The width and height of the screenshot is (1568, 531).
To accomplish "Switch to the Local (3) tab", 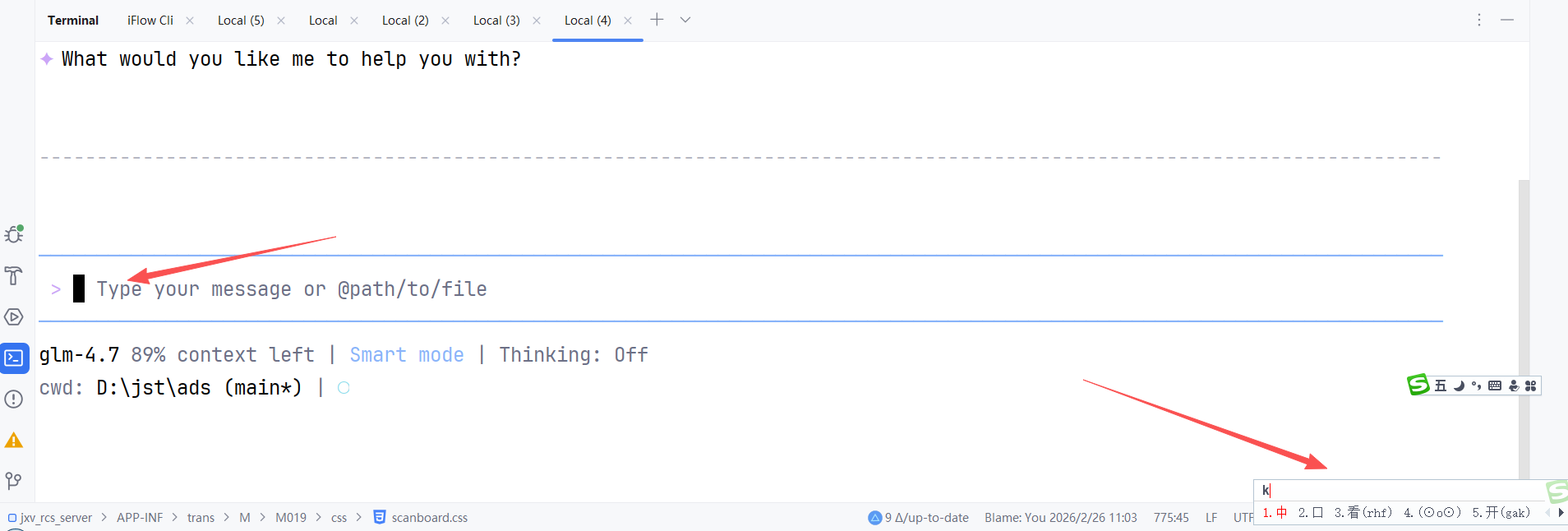I will pyautogui.click(x=496, y=21).
